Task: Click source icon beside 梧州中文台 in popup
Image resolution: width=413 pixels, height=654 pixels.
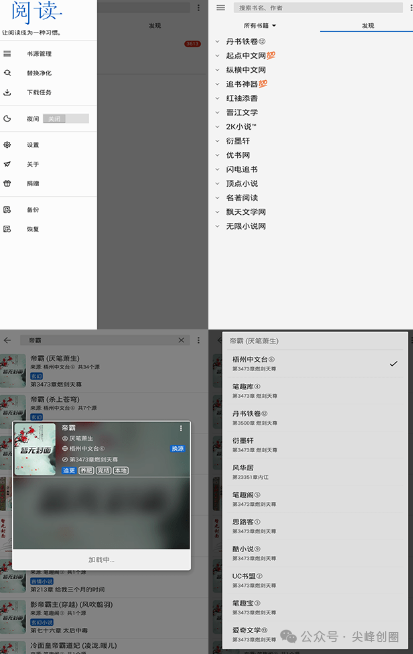Action: (x=65, y=448)
